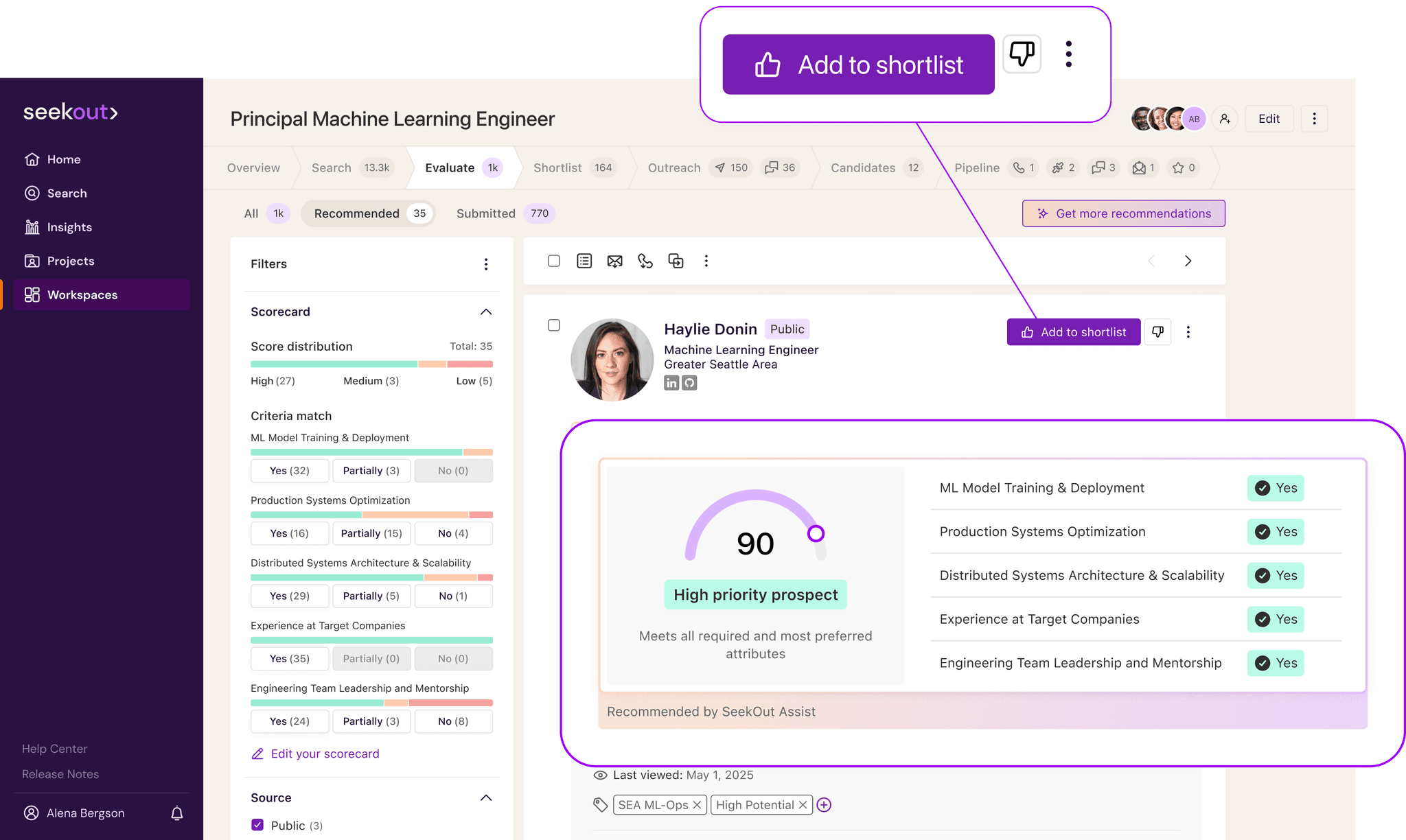This screenshot has width=1406, height=840.
Task: Click the bulk email envelope icon
Action: [614, 261]
